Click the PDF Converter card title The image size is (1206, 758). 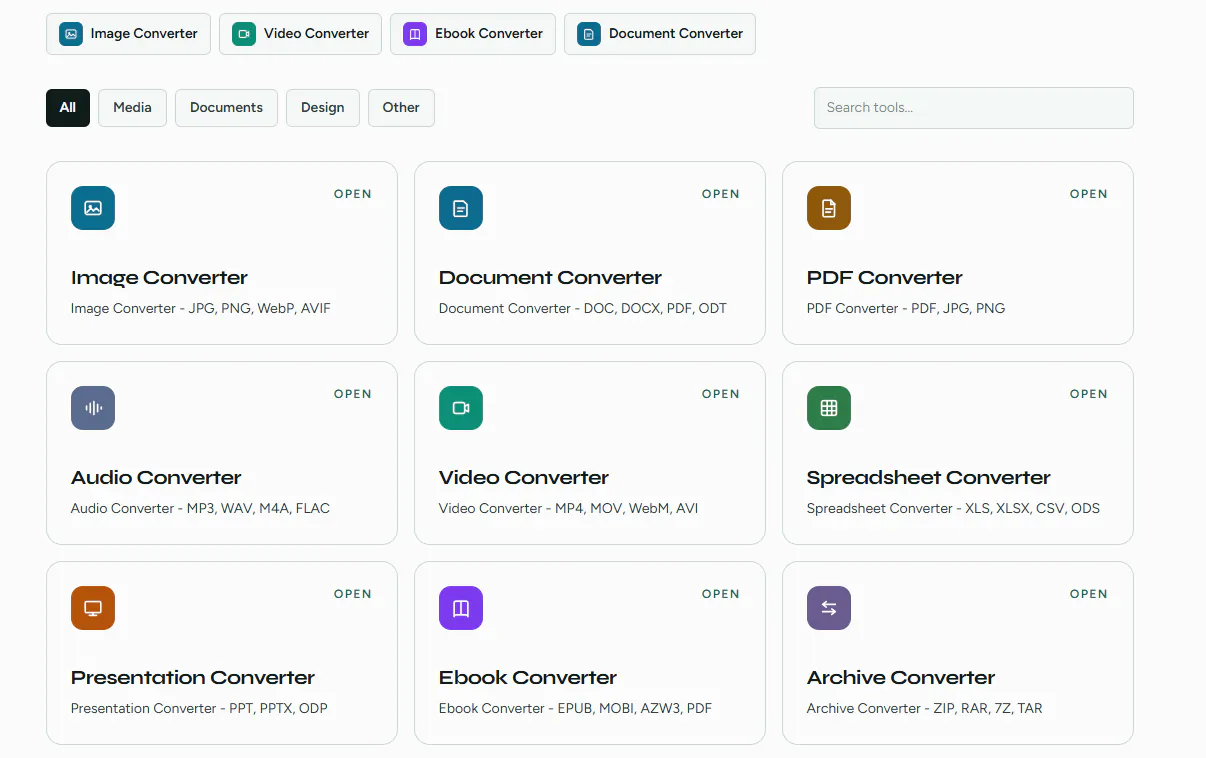click(x=885, y=278)
